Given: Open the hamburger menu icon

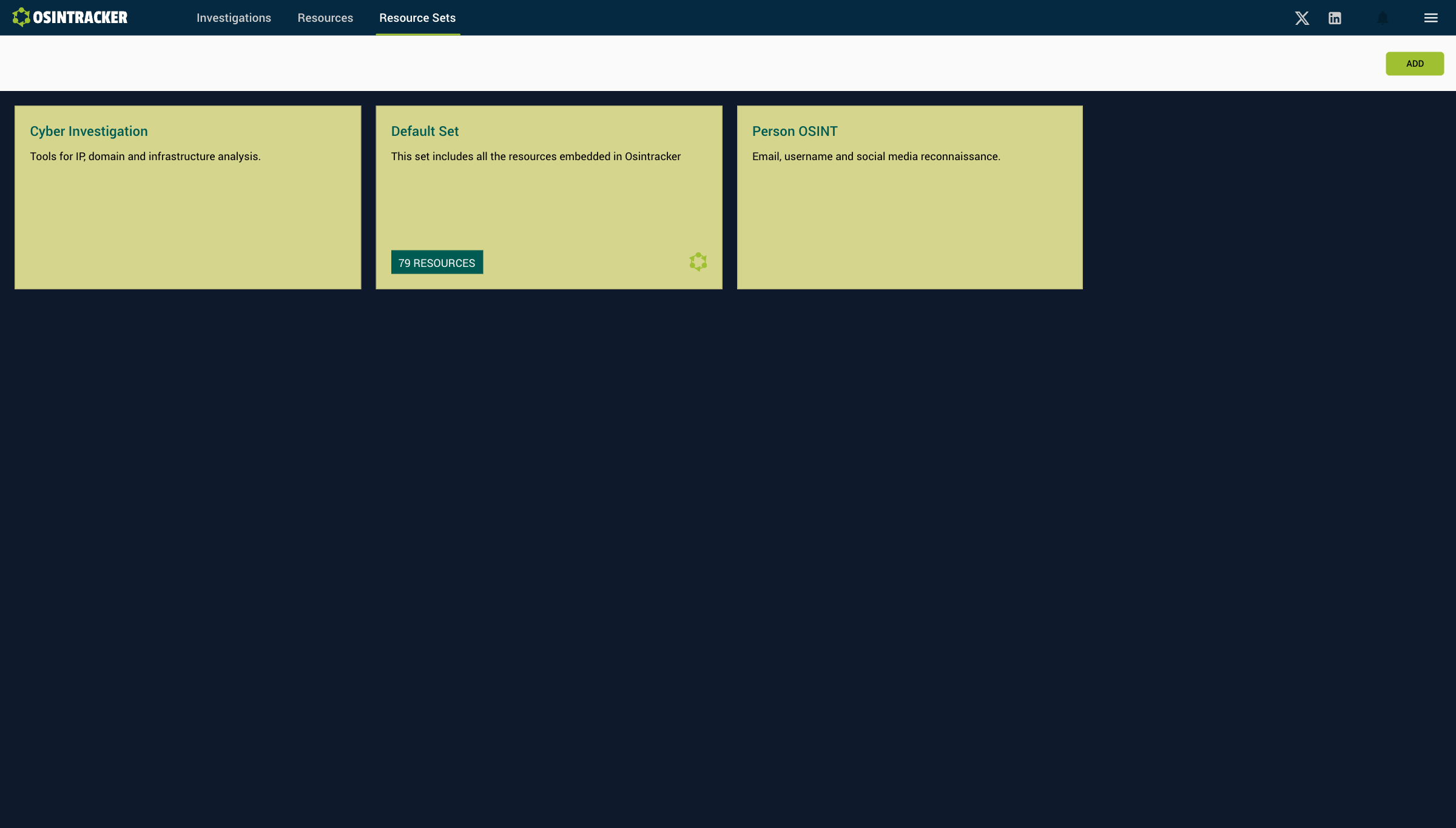Looking at the screenshot, I should pos(1431,18).
